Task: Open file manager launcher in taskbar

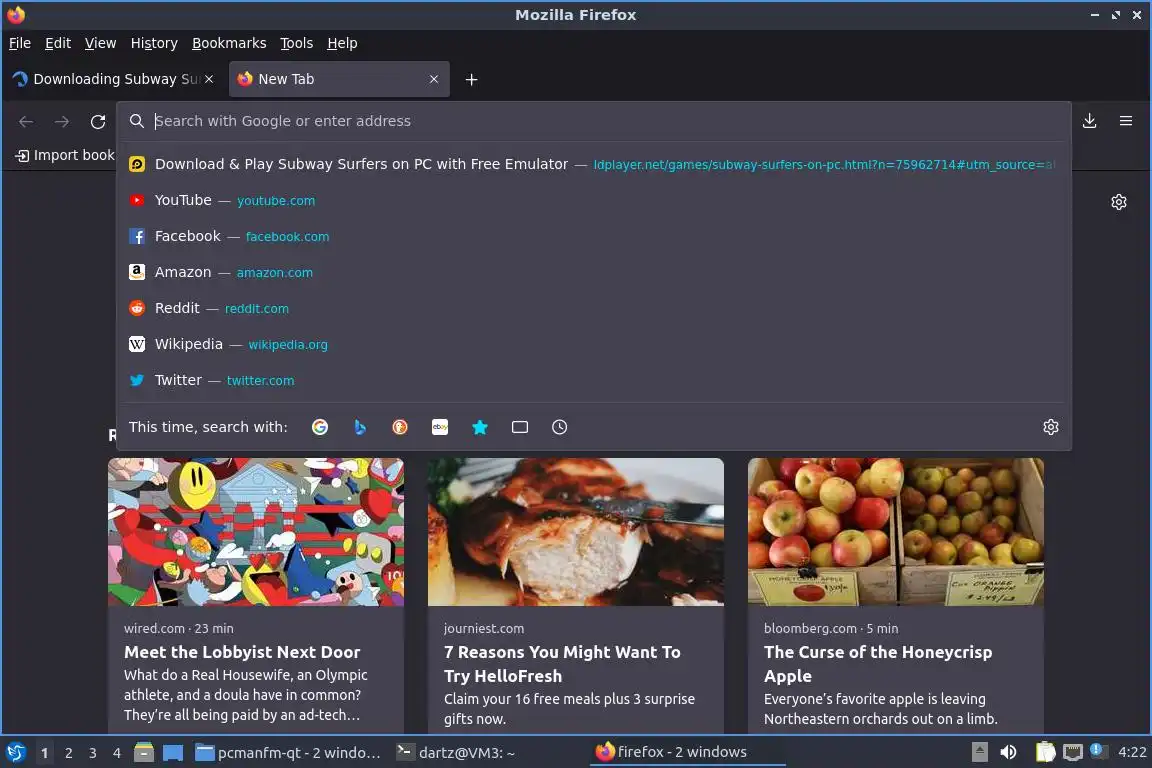Action: coord(144,752)
